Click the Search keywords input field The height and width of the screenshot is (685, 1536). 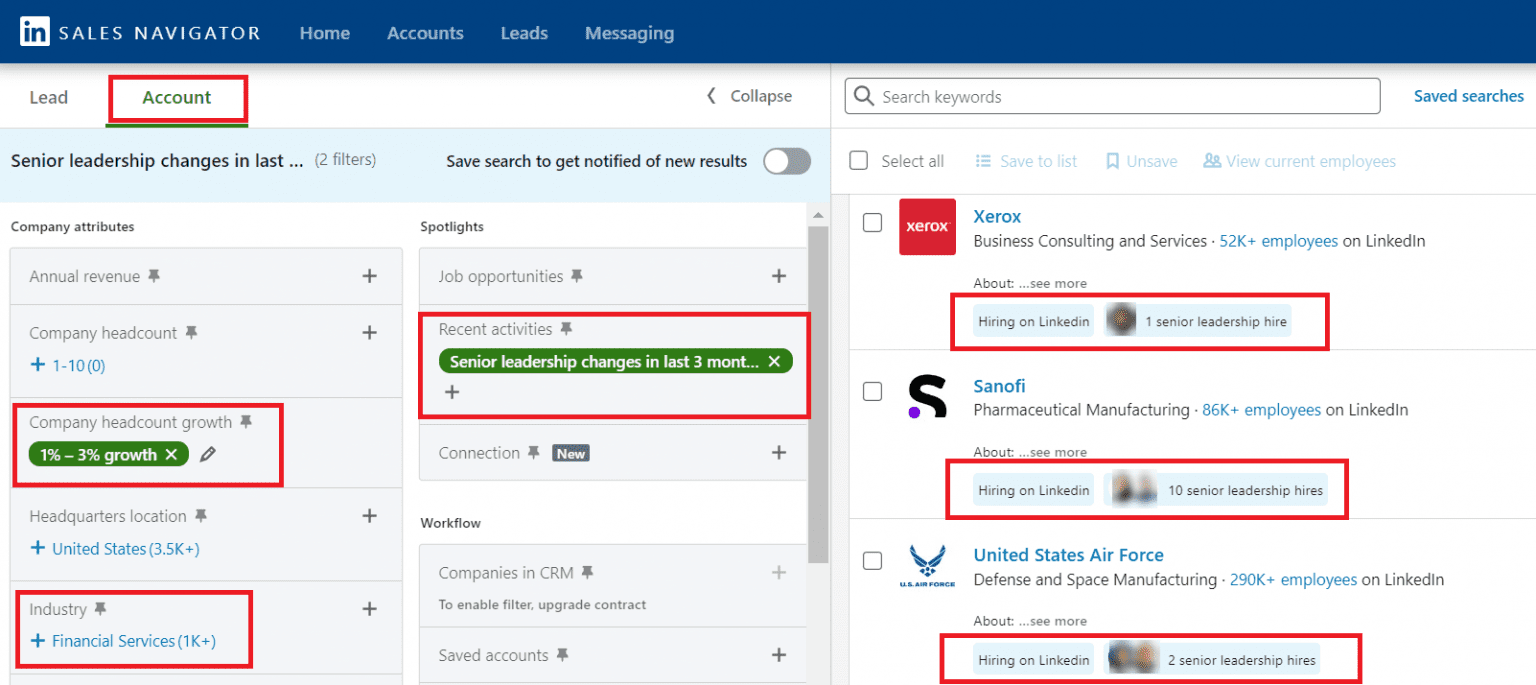click(1112, 97)
